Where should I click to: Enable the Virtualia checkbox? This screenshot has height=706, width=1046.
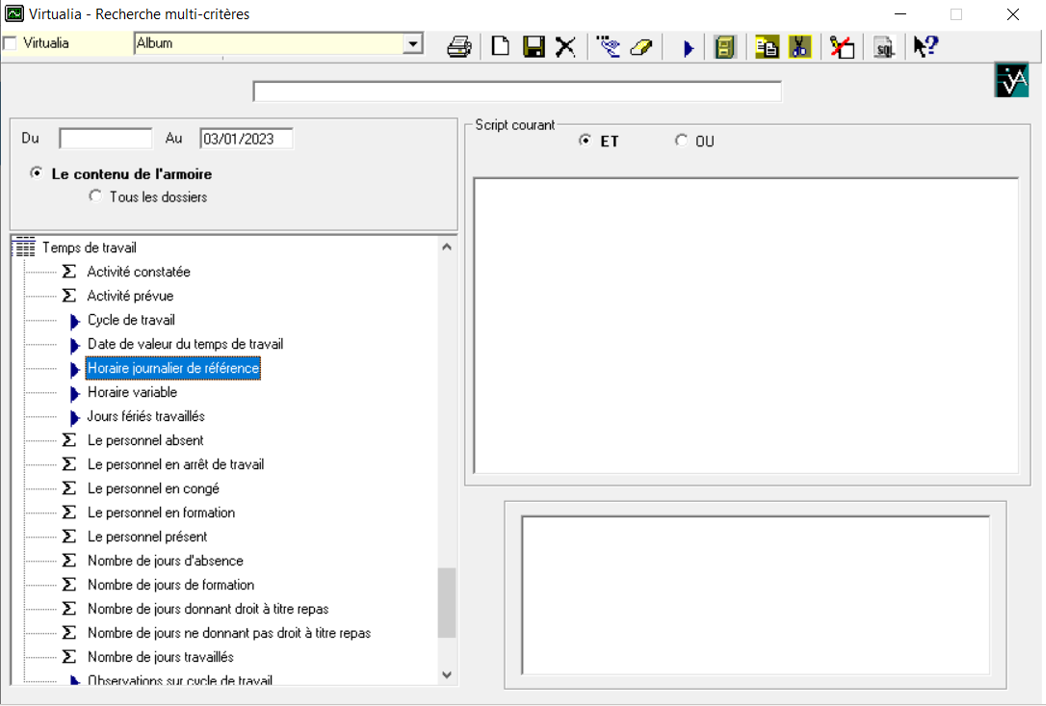pyautogui.click(x=11, y=43)
